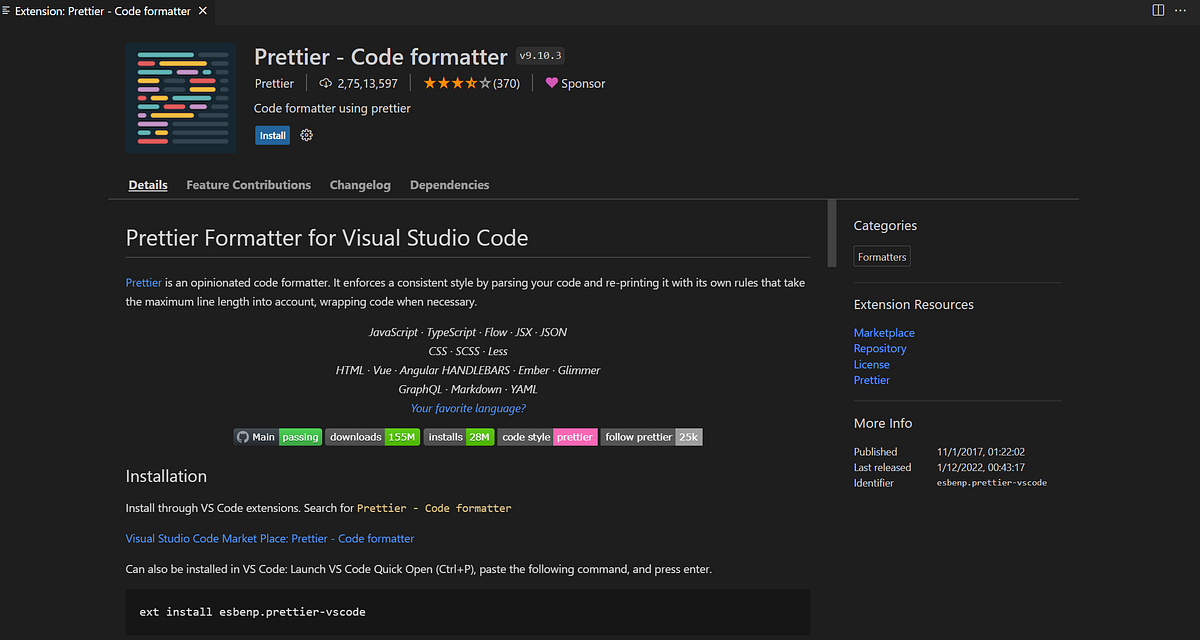Click the manage extension gear icon
Viewport: 1200px width, 640px height.
[x=306, y=134]
